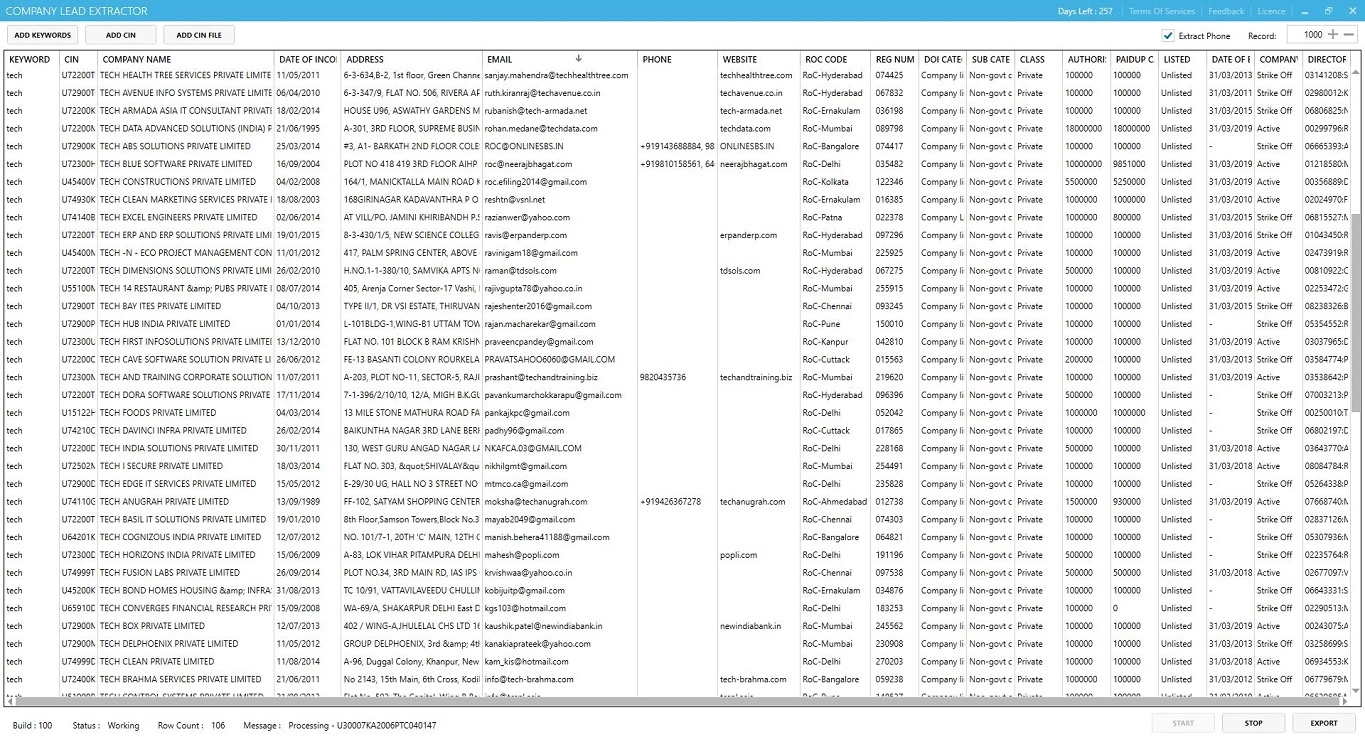Open the Feedback link in title bar
This screenshot has width=1365, height=737.
(x=1226, y=11)
